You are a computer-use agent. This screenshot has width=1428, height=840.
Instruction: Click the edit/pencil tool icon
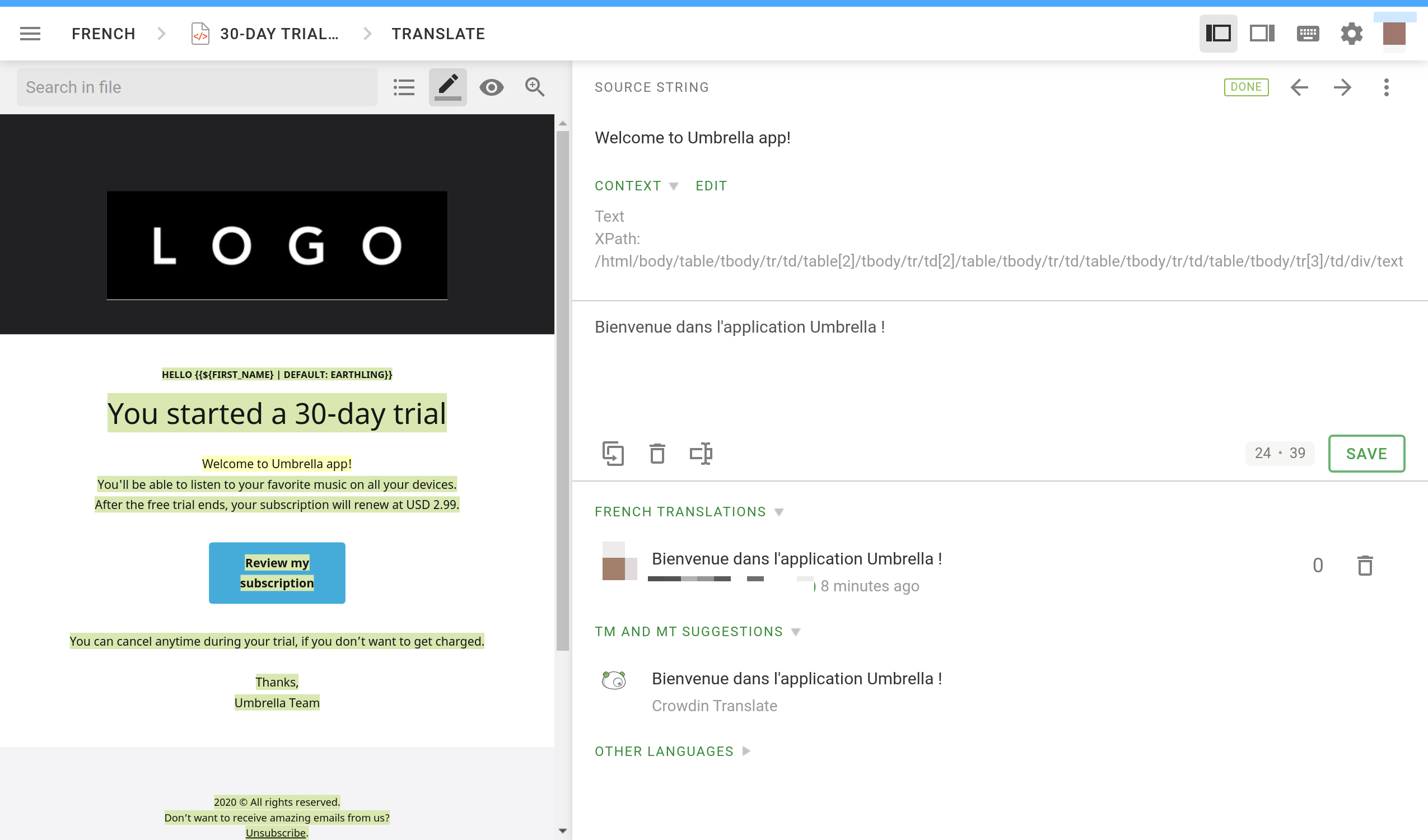[x=448, y=86]
